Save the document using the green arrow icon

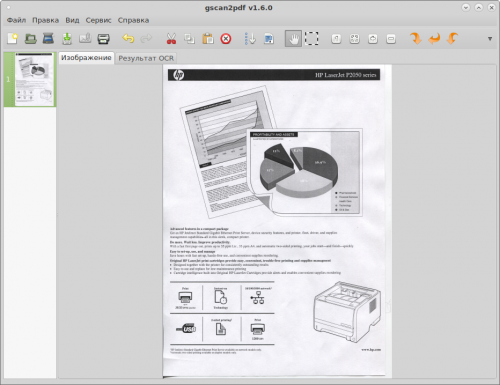click(67, 39)
